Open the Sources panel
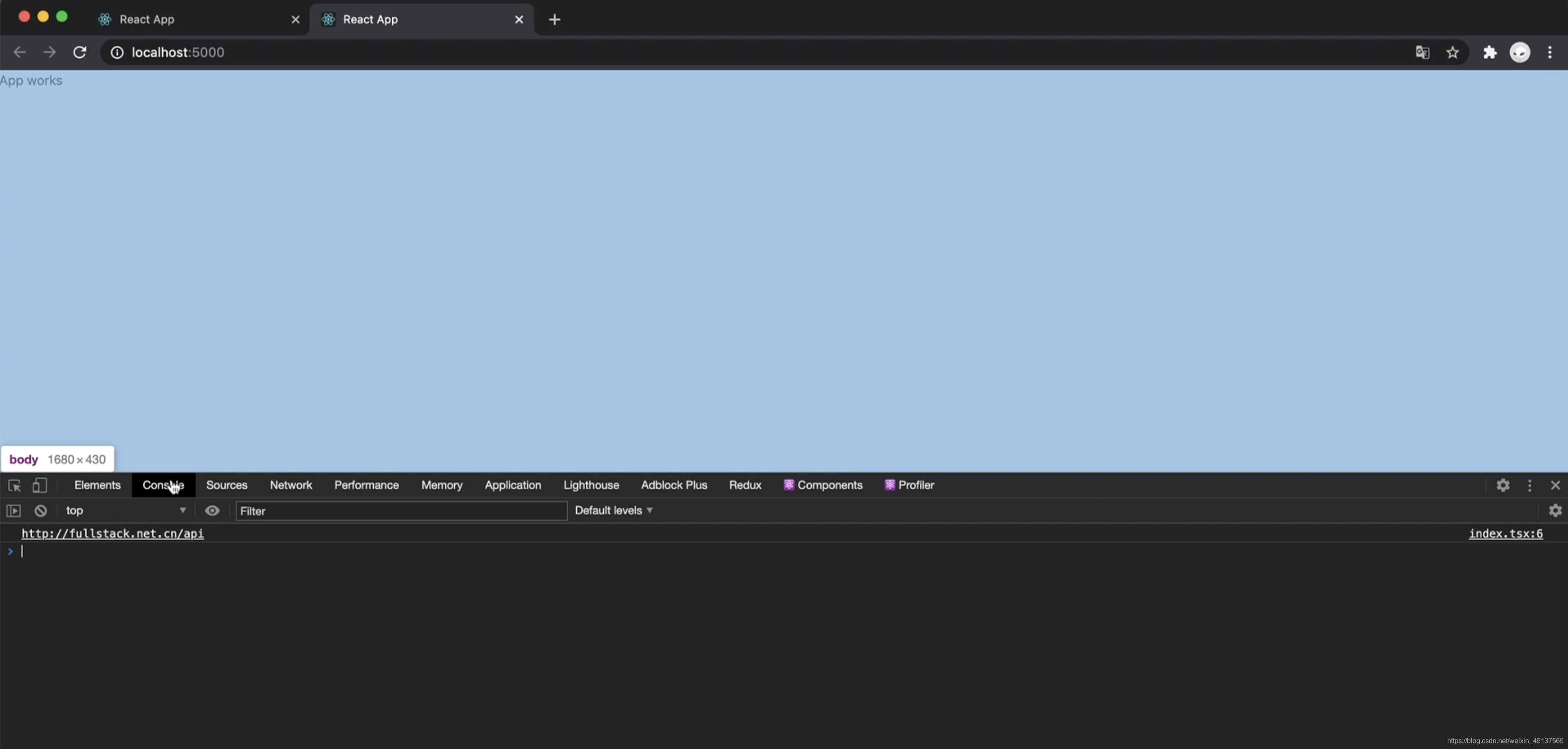The height and width of the screenshot is (749, 1568). click(227, 485)
